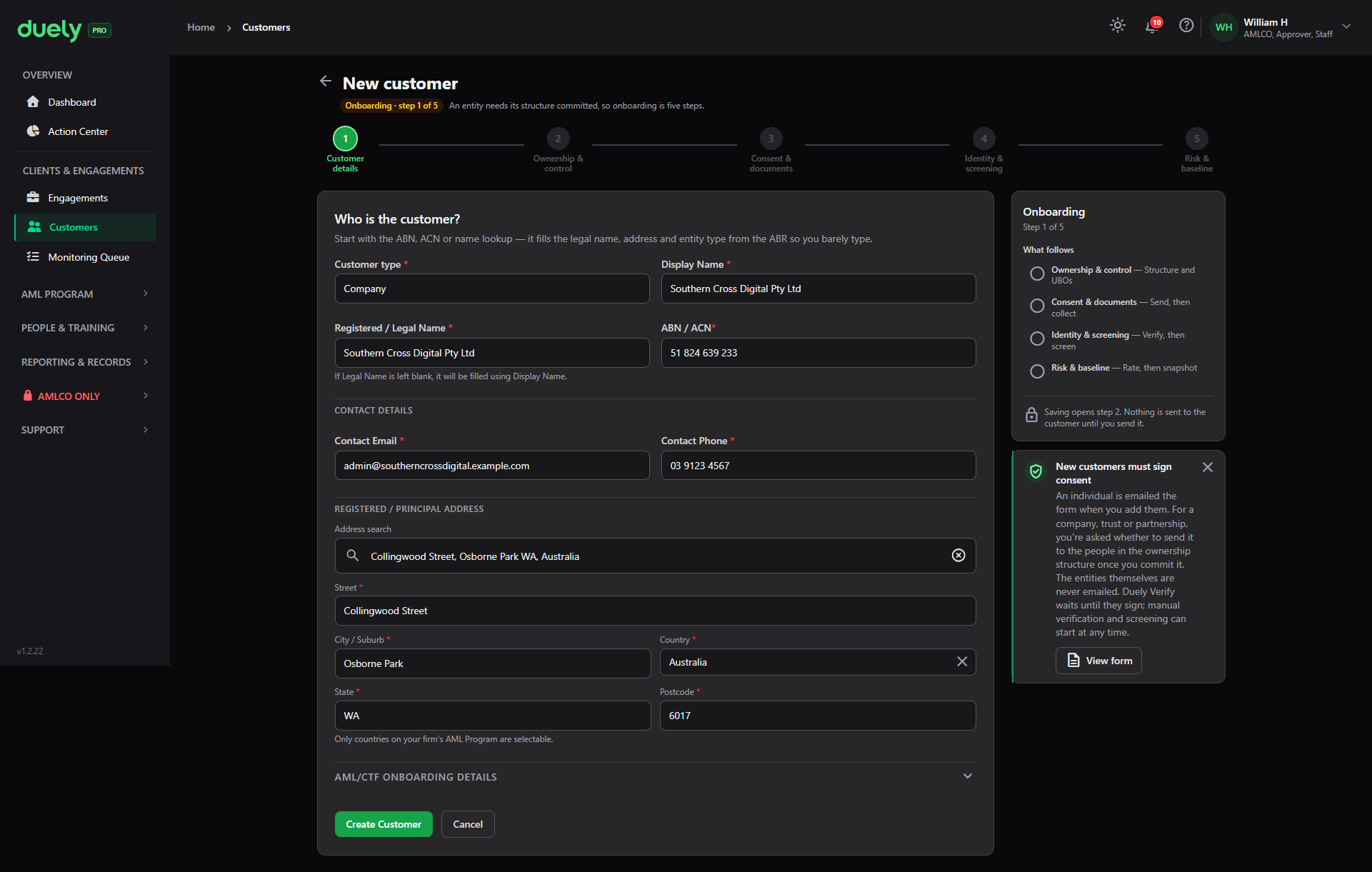Click the Monitoring Queue list icon
Viewport: 1372px width, 872px height.
[x=33, y=256]
